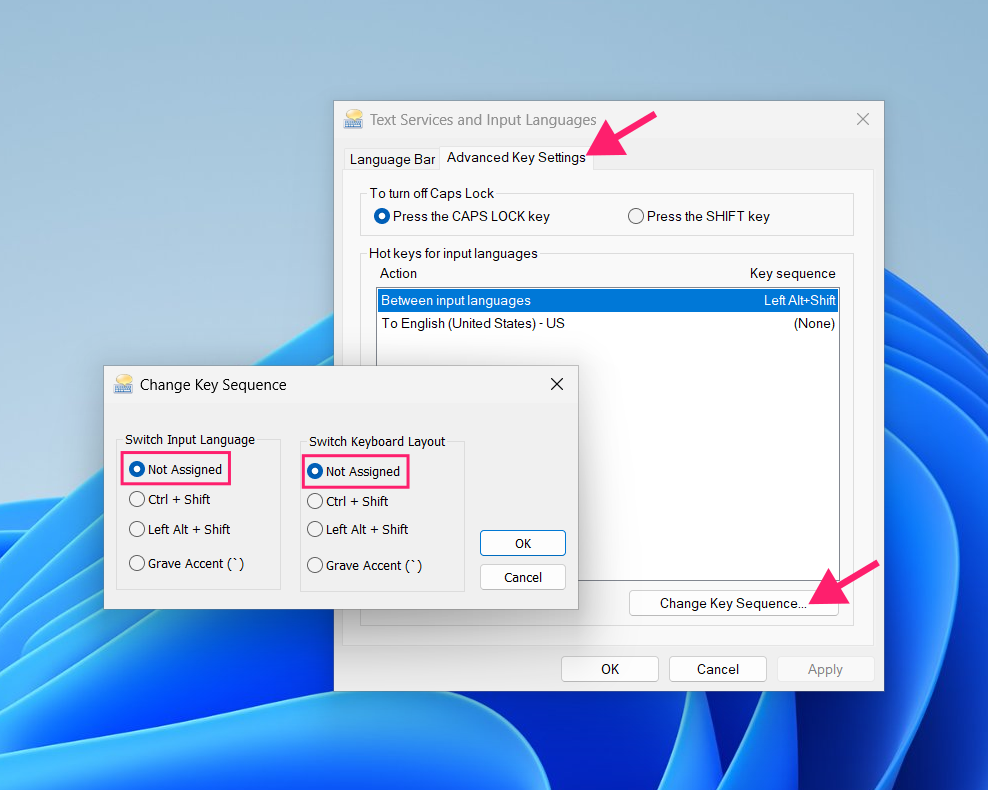The image size is (988, 790).
Task: Click the Key sequence column header
Action: pos(793,273)
